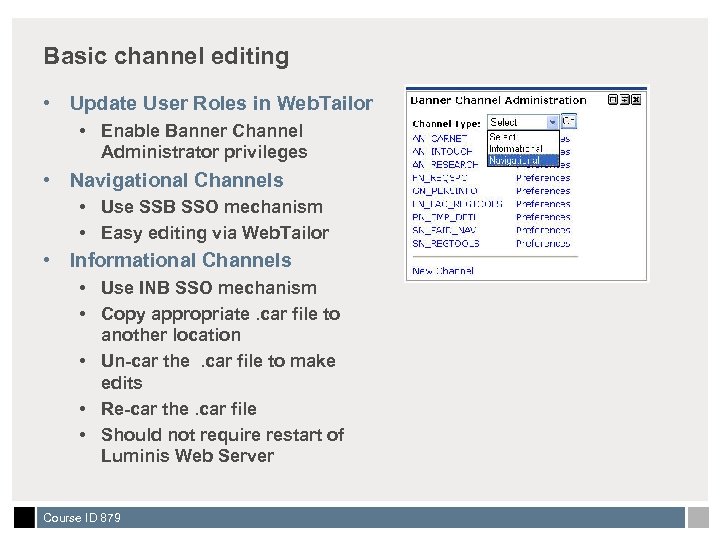The height and width of the screenshot is (540, 720).
Task: Choose the highlighted Navigational option
Action: [x=523, y=160]
